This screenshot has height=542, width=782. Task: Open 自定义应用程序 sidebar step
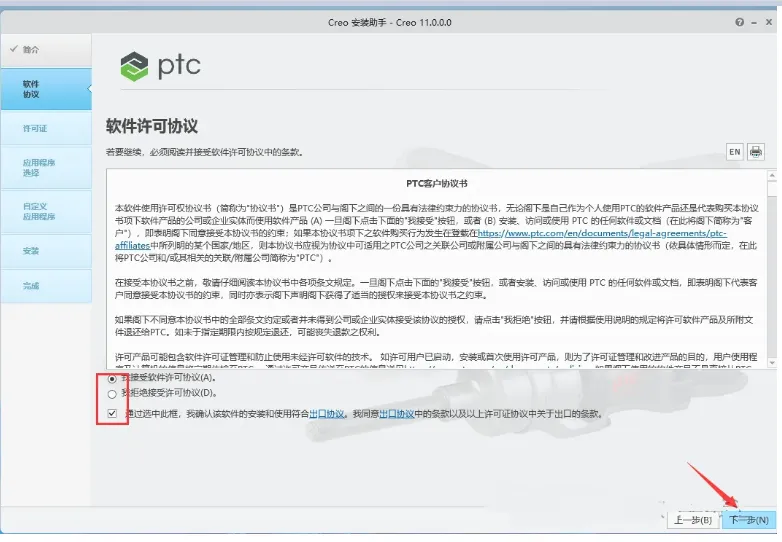click(x=46, y=211)
